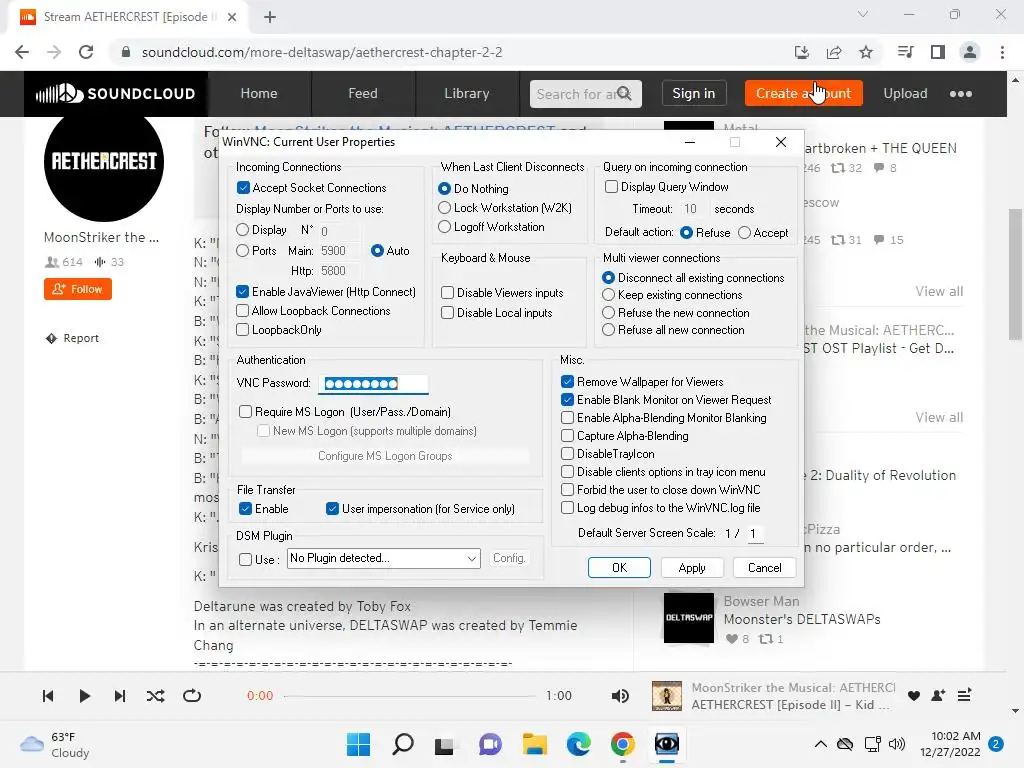Click the WinVNC eye icon in taskbar
This screenshot has height=768, width=1024.
[667, 744]
